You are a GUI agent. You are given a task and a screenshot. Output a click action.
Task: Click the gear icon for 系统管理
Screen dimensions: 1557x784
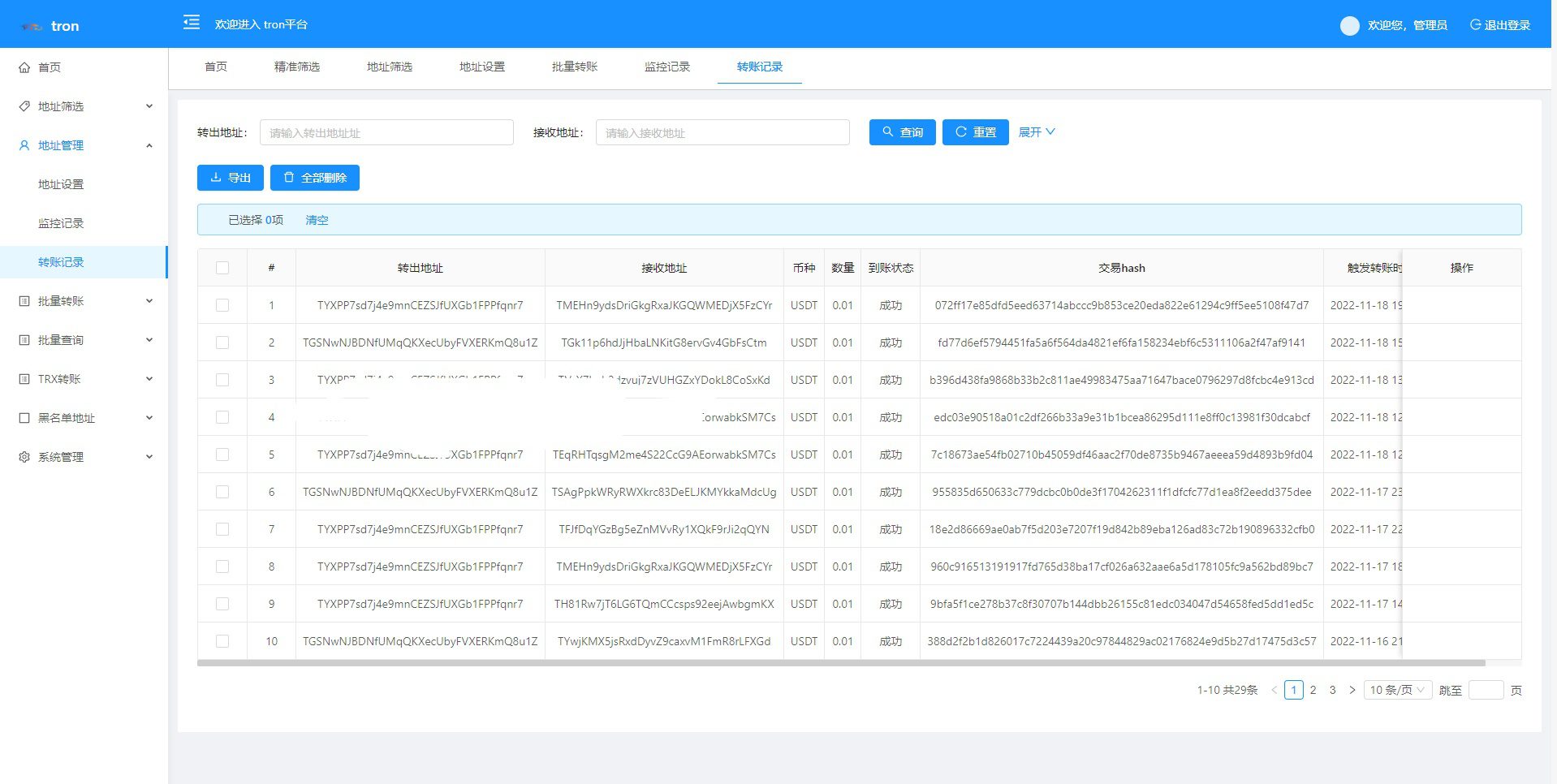24,457
